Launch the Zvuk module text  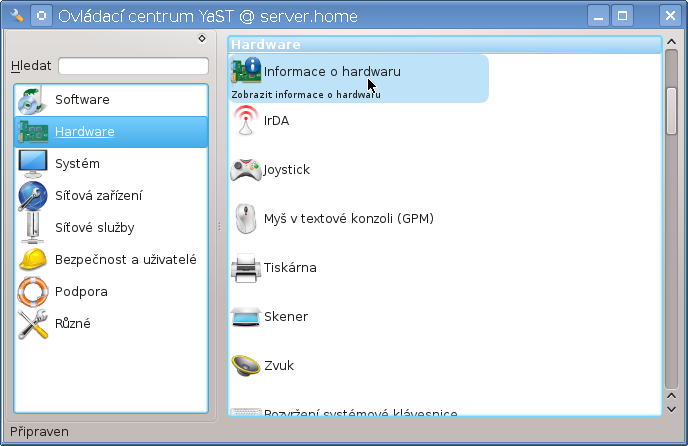point(279,366)
